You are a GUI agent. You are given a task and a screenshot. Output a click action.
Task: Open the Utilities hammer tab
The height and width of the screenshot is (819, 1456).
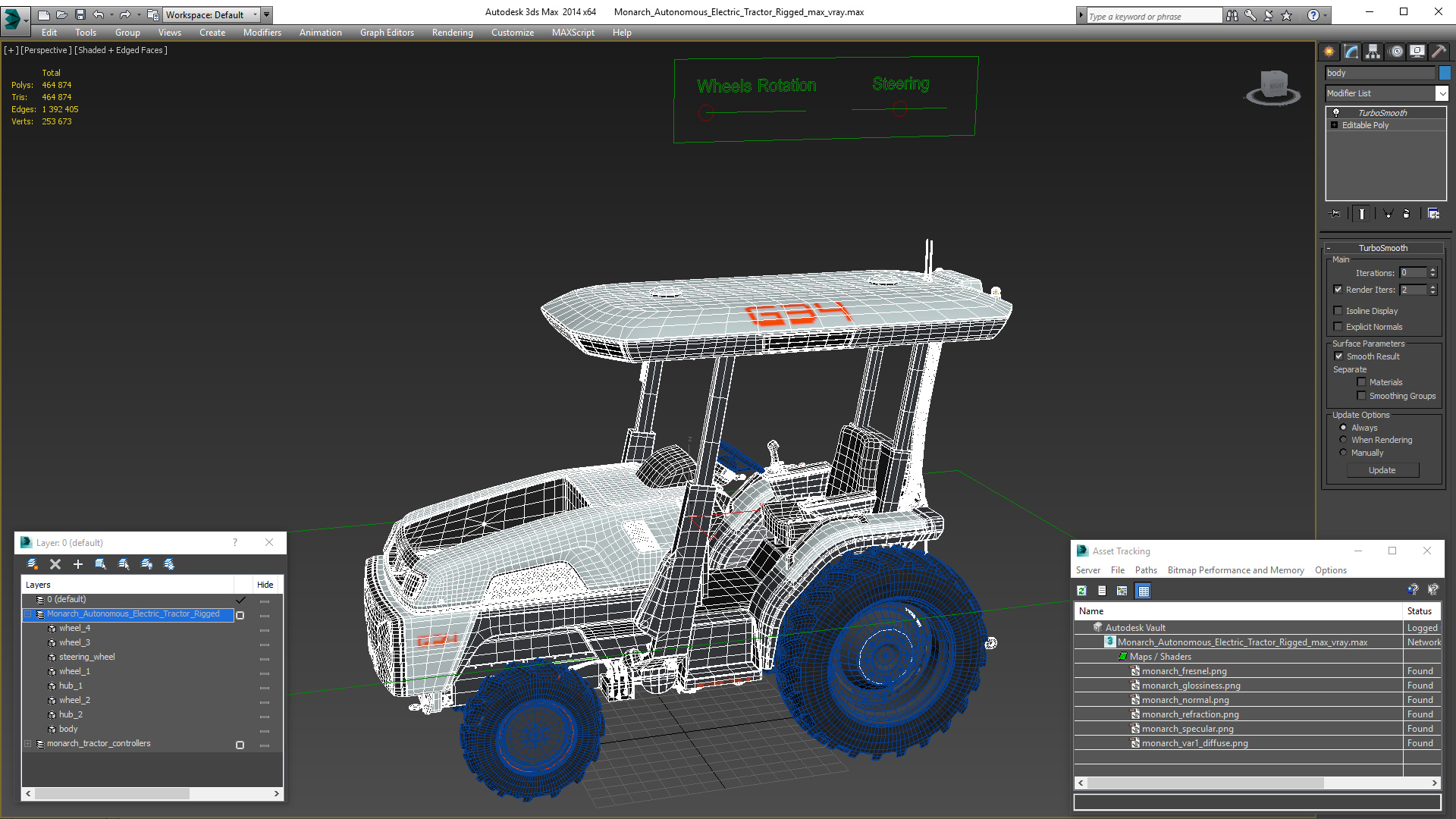[x=1439, y=52]
